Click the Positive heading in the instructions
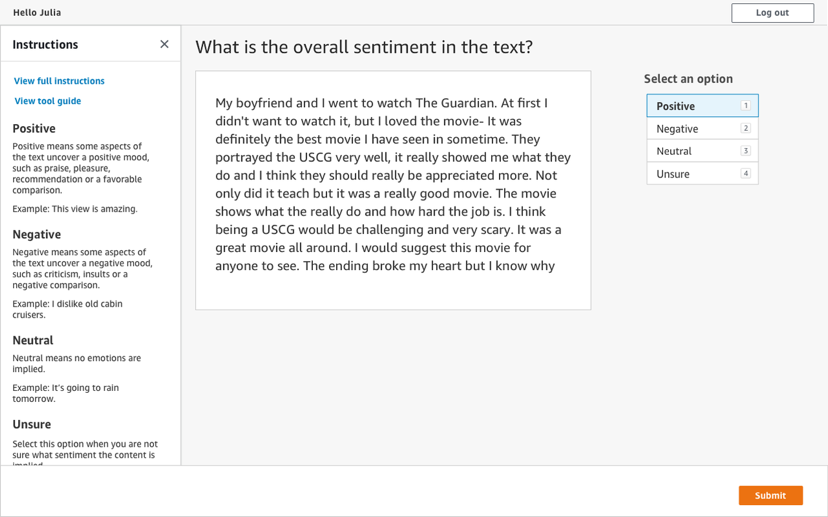This screenshot has width=828, height=517. (x=34, y=129)
